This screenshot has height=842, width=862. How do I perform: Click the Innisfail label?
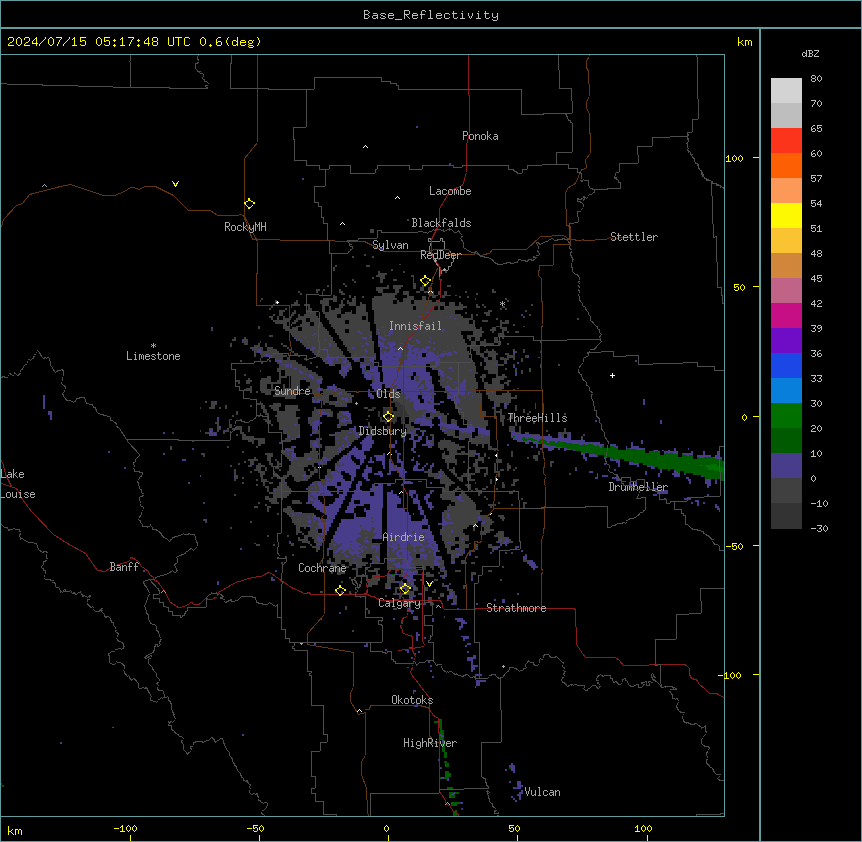coord(415,326)
